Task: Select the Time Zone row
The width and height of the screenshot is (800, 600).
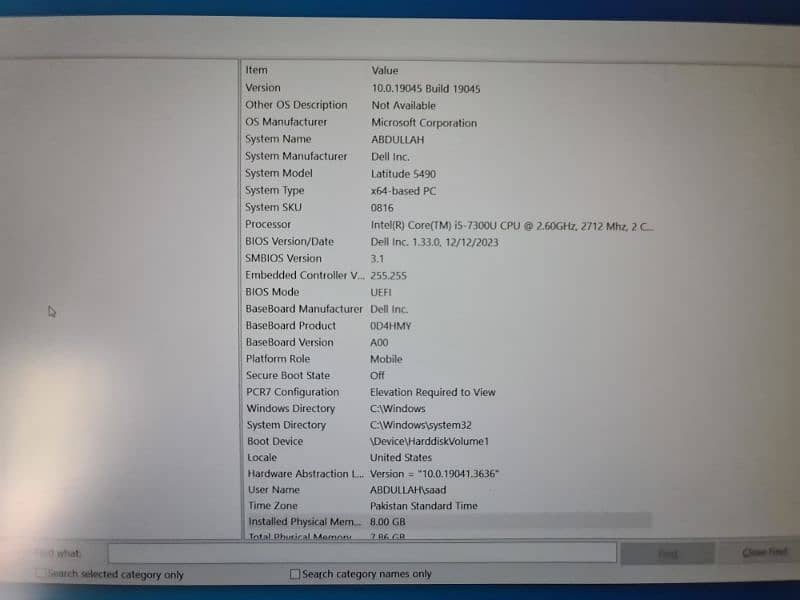Action: point(272,506)
